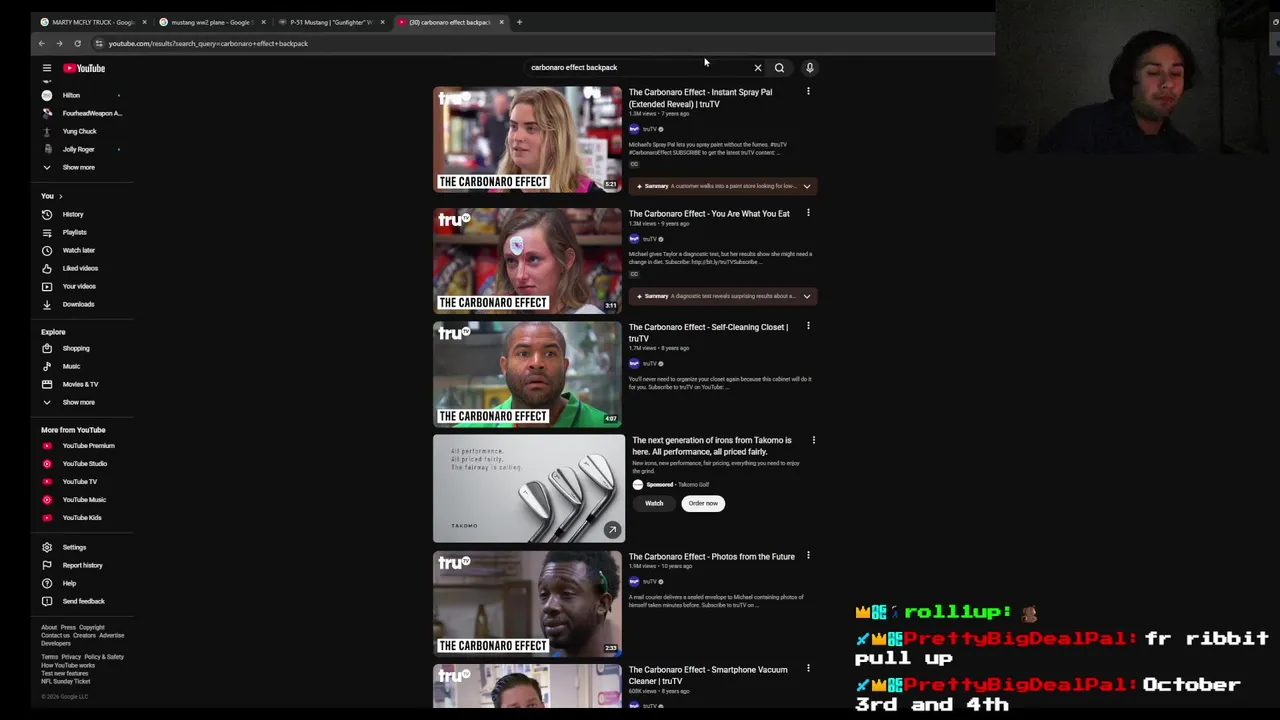Open Send feedback in sidebar
1280x720 pixels.
tap(84, 601)
